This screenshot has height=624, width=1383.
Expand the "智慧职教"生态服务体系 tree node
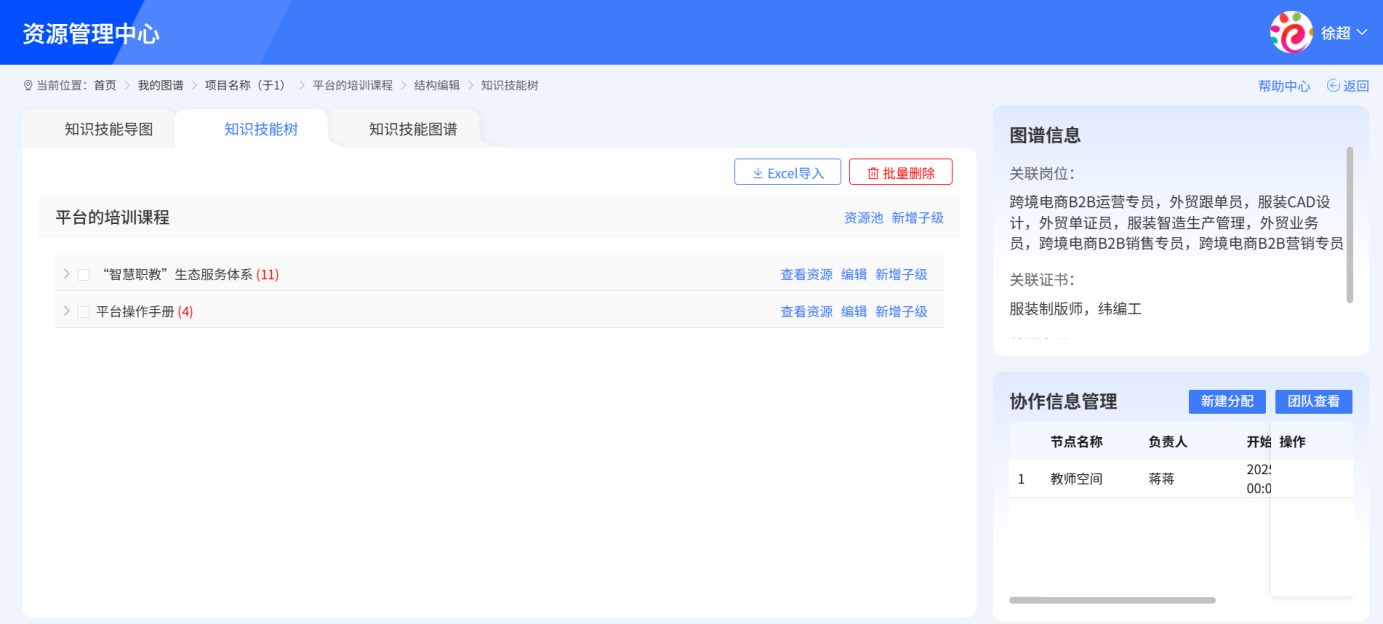point(65,273)
